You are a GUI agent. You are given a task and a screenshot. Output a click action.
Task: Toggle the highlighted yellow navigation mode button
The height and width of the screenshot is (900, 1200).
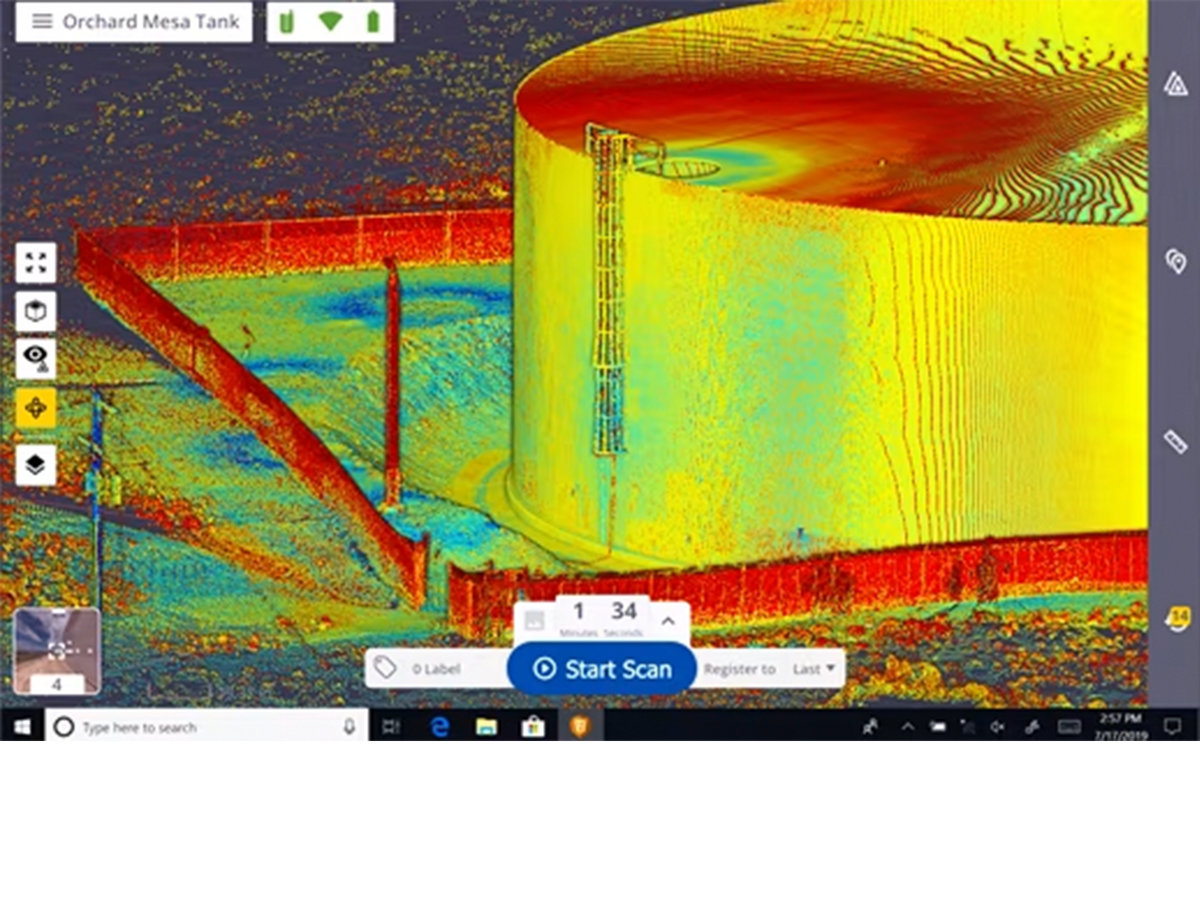[x=36, y=408]
